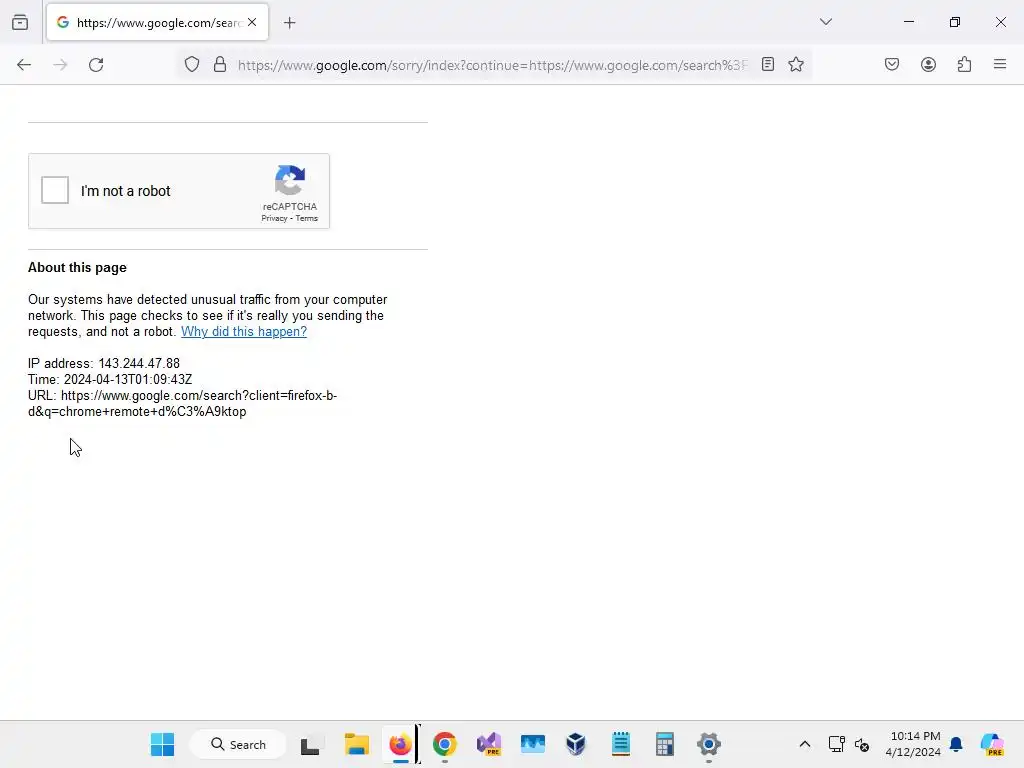Reload the current page

(x=96, y=65)
